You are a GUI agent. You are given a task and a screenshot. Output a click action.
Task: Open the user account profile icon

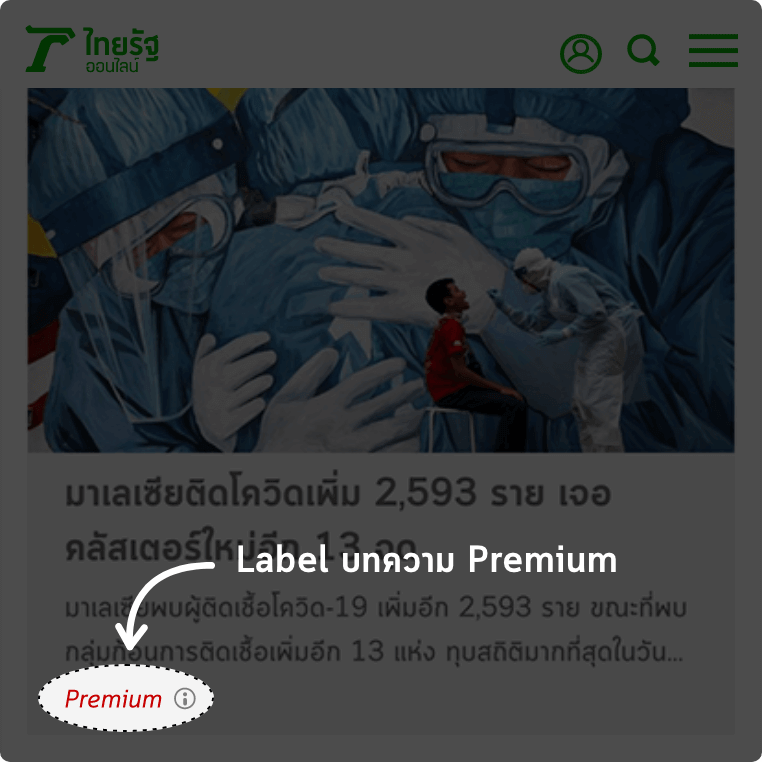click(581, 54)
